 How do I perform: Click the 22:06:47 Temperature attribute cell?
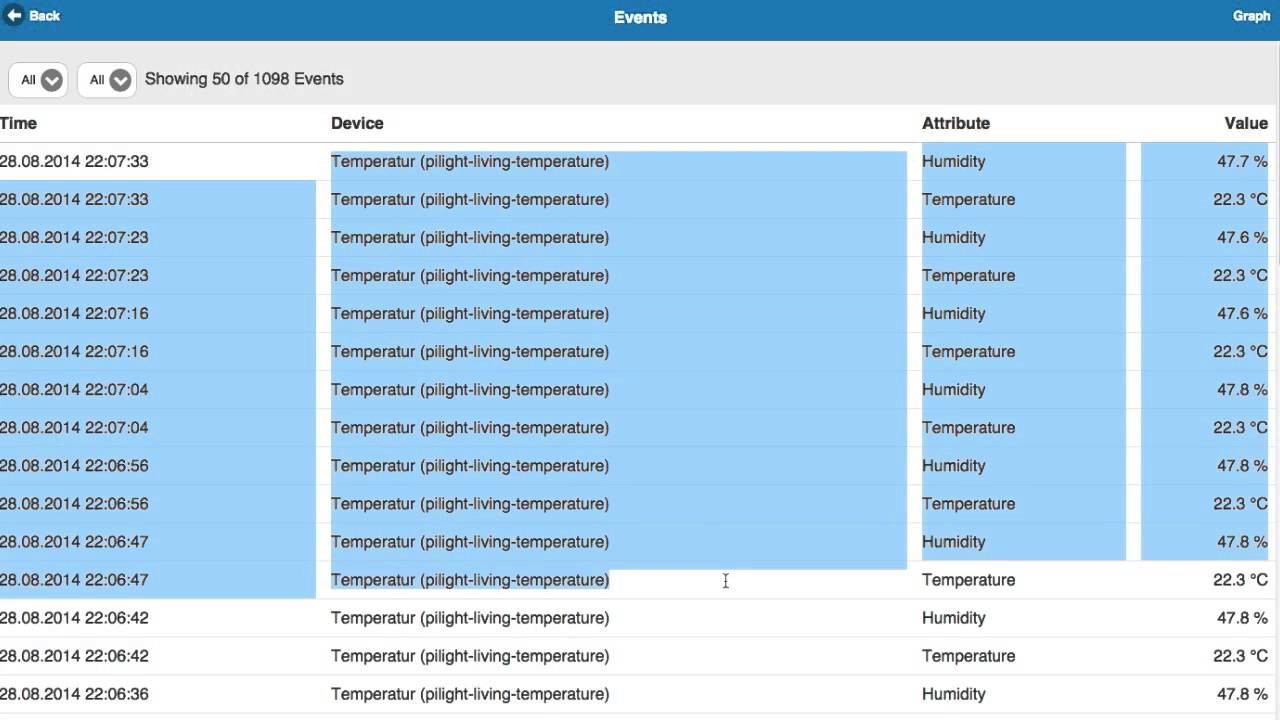pyautogui.click(x=968, y=580)
